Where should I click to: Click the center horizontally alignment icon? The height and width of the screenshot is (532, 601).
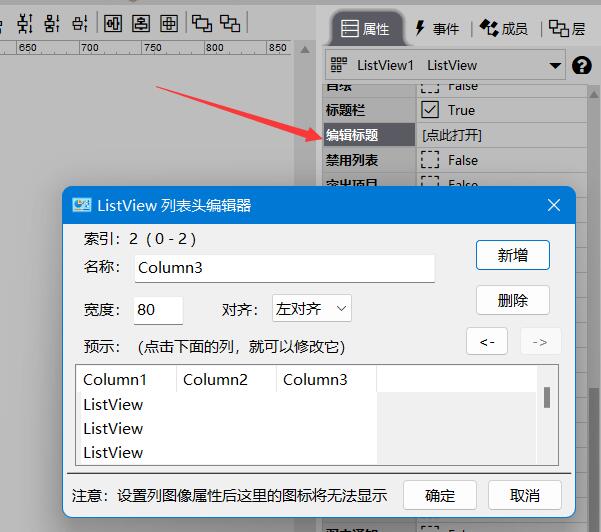click(114, 22)
